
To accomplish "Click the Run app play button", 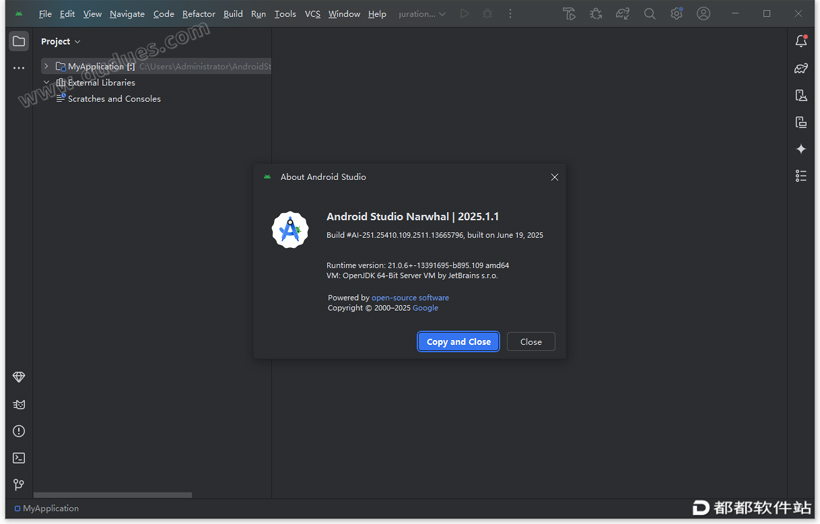I will coord(464,14).
